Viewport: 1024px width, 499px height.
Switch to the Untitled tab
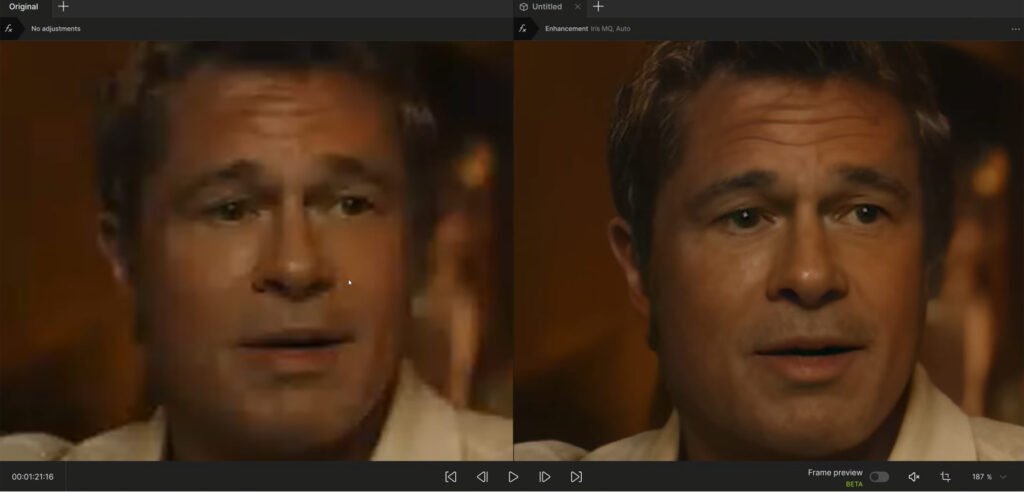point(545,7)
